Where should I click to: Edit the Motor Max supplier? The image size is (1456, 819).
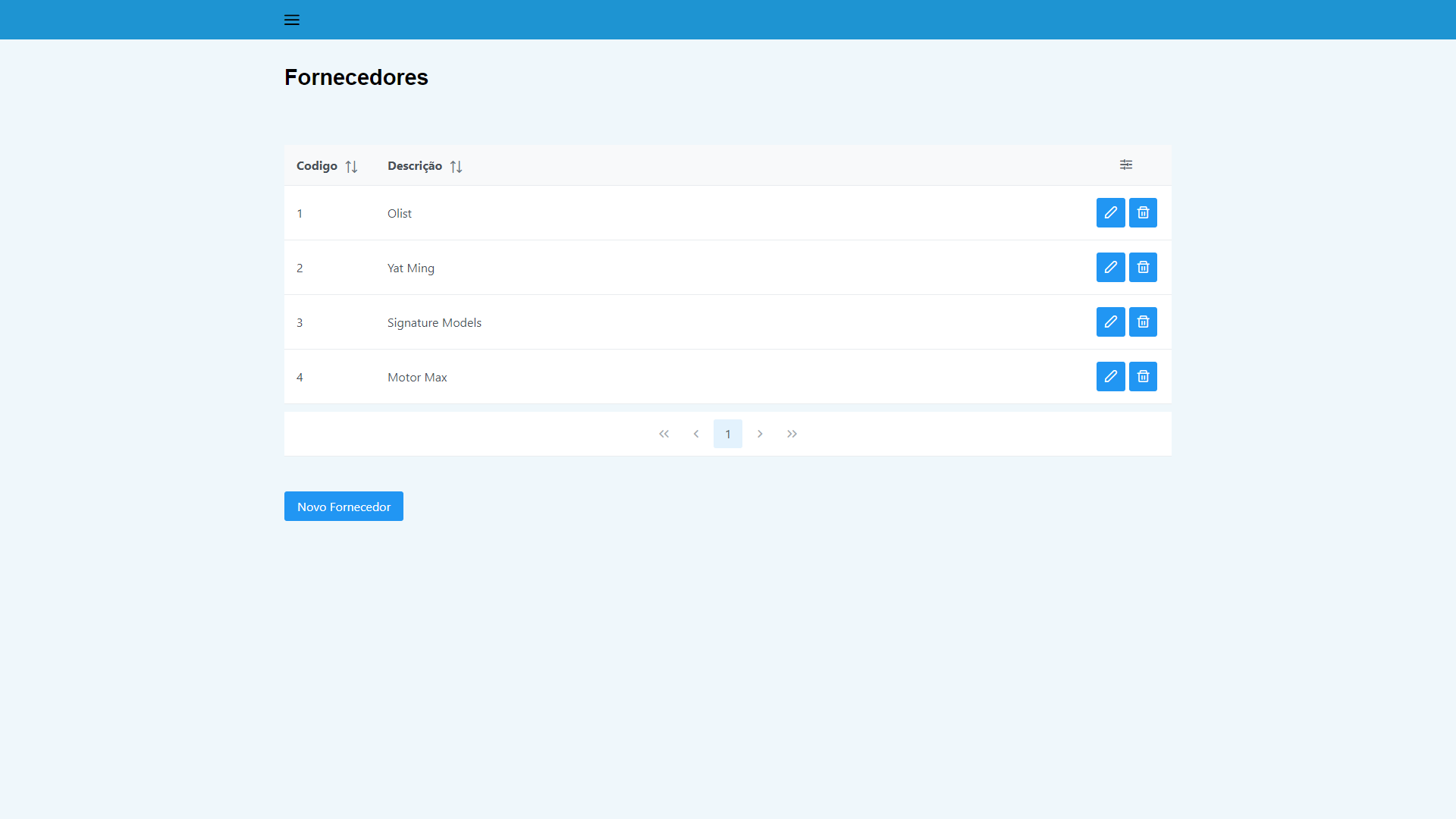1110,377
